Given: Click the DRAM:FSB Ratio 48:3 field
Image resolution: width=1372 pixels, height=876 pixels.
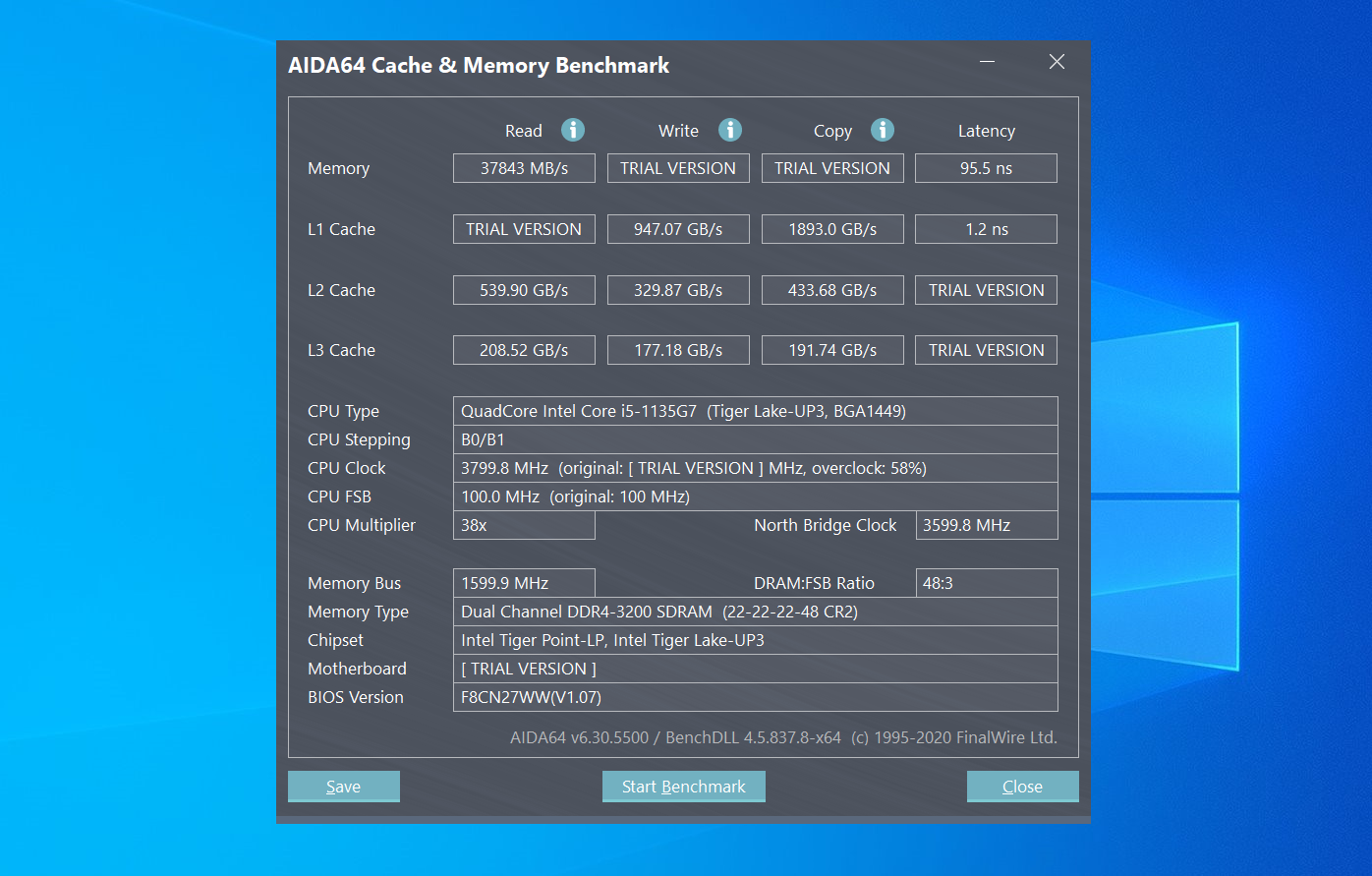Looking at the screenshot, I should 987,583.
